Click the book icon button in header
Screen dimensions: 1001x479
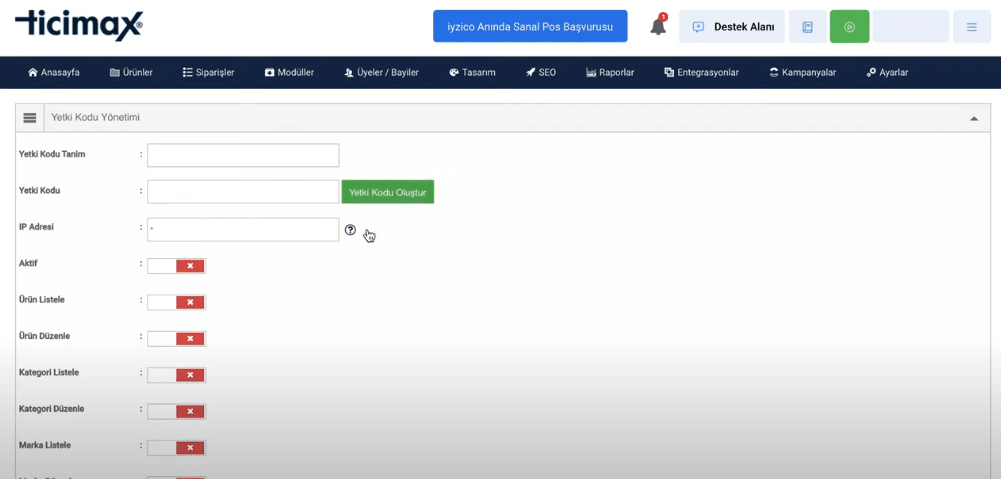pos(808,27)
